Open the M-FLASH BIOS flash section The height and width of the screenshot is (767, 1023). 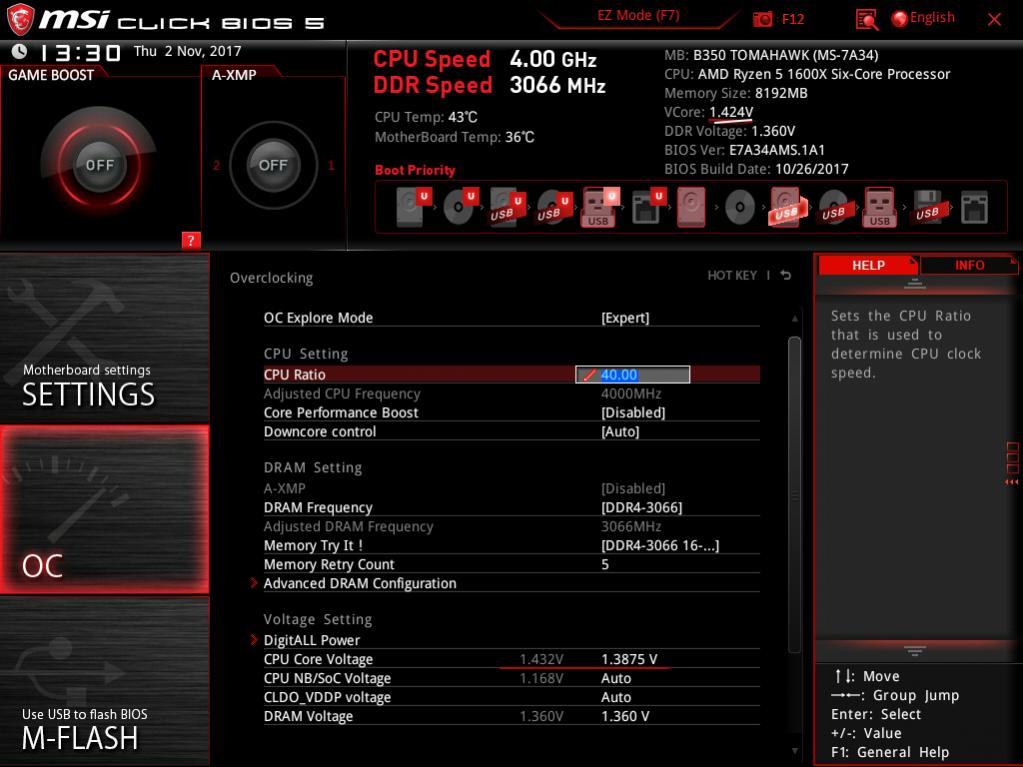pos(104,682)
